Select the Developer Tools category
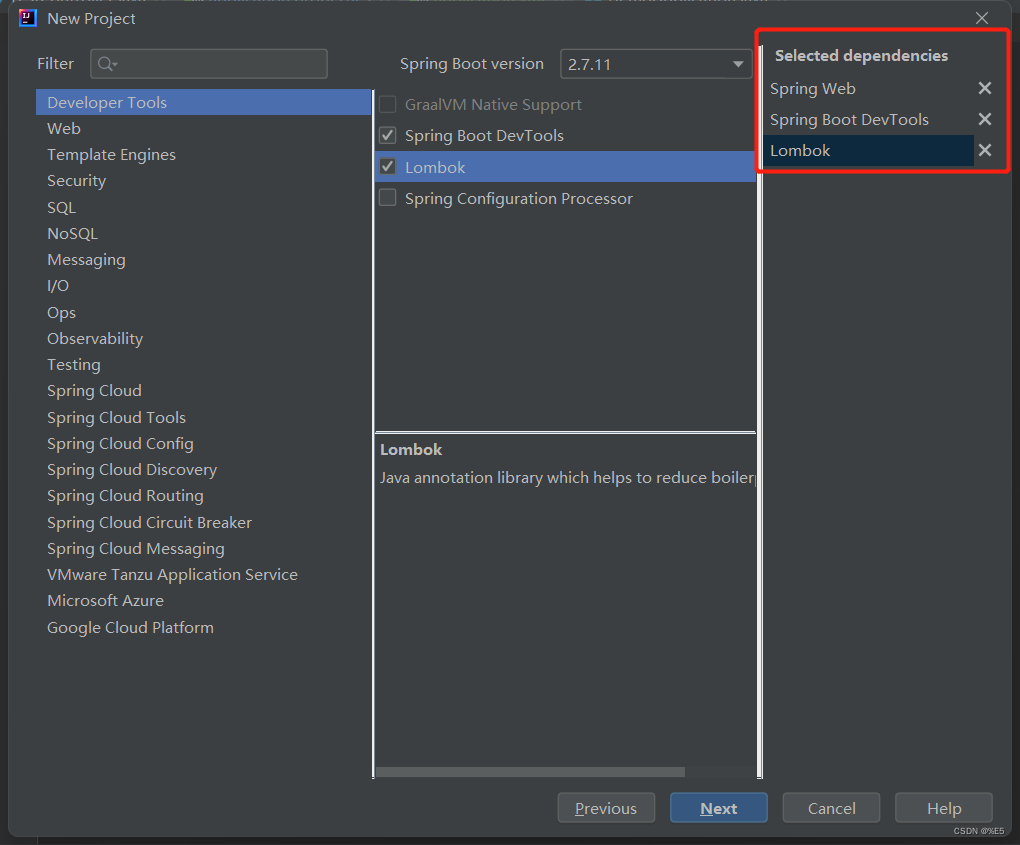The image size is (1020, 845). coord(204,102)
